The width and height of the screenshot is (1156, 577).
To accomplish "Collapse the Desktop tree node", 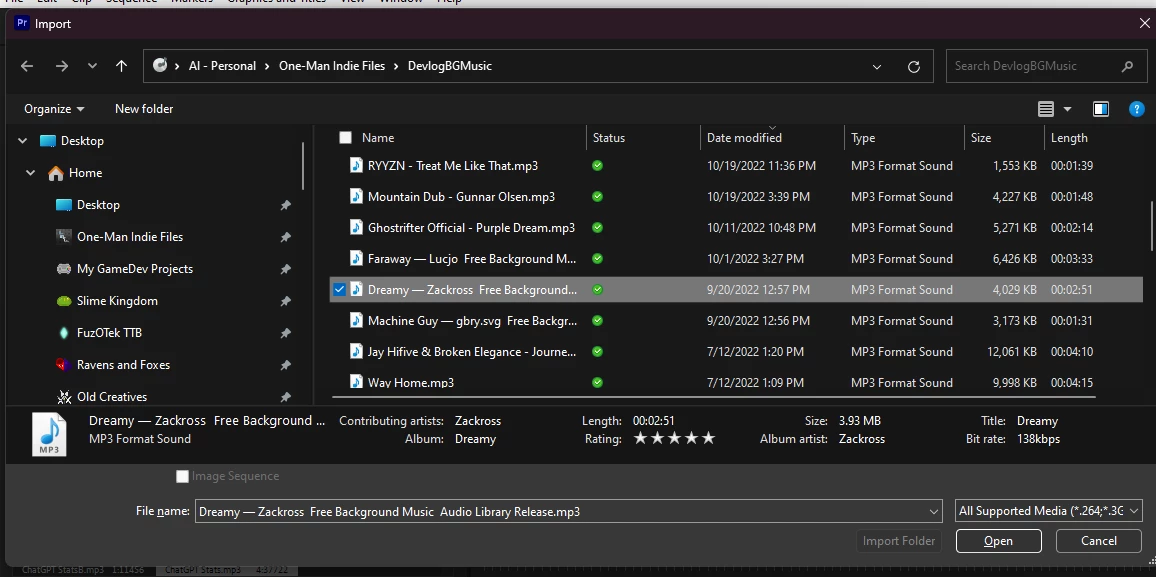I will 22,141.
